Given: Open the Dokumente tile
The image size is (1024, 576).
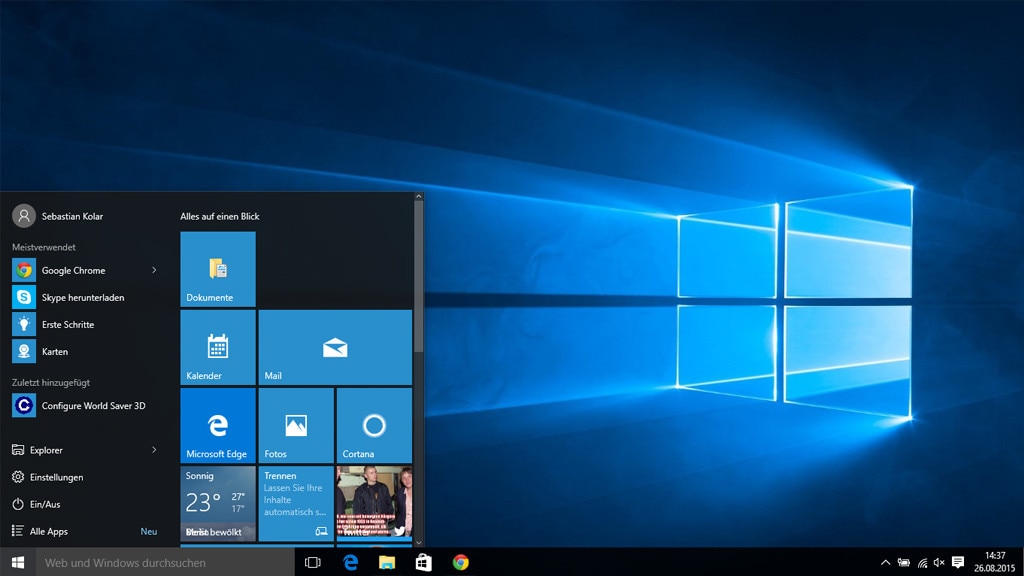Looking at the screenshot, I should click(x=217, y=269).
